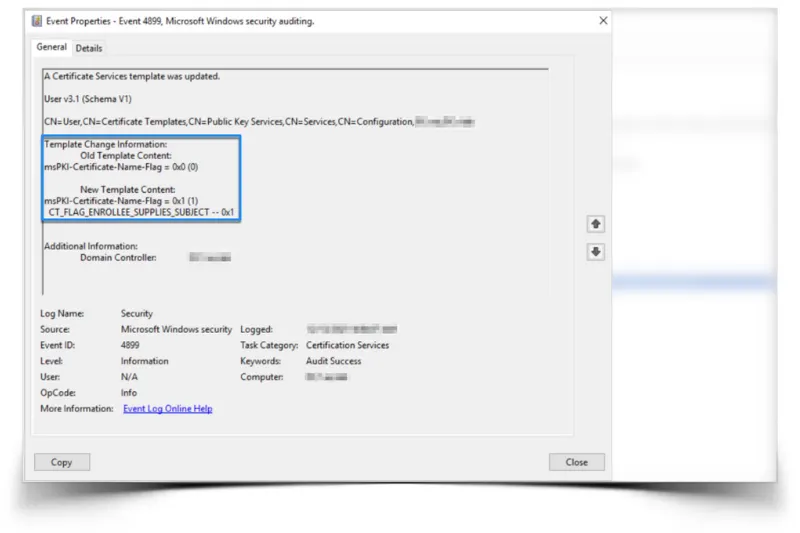The height and width of the screenshot is (533, 800).
Task: Click the Task Category value 'Certification Services'
Action: point(347,345)
